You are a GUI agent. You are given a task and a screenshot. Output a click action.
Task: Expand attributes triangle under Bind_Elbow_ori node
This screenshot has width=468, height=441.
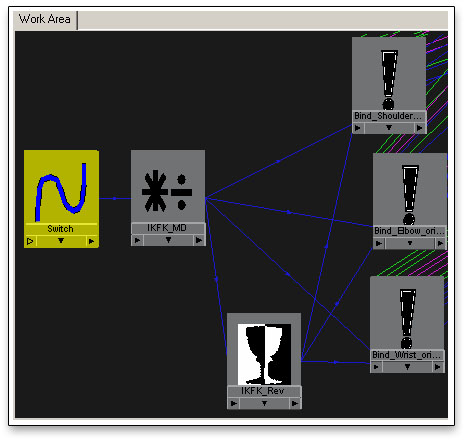point(410,243)
